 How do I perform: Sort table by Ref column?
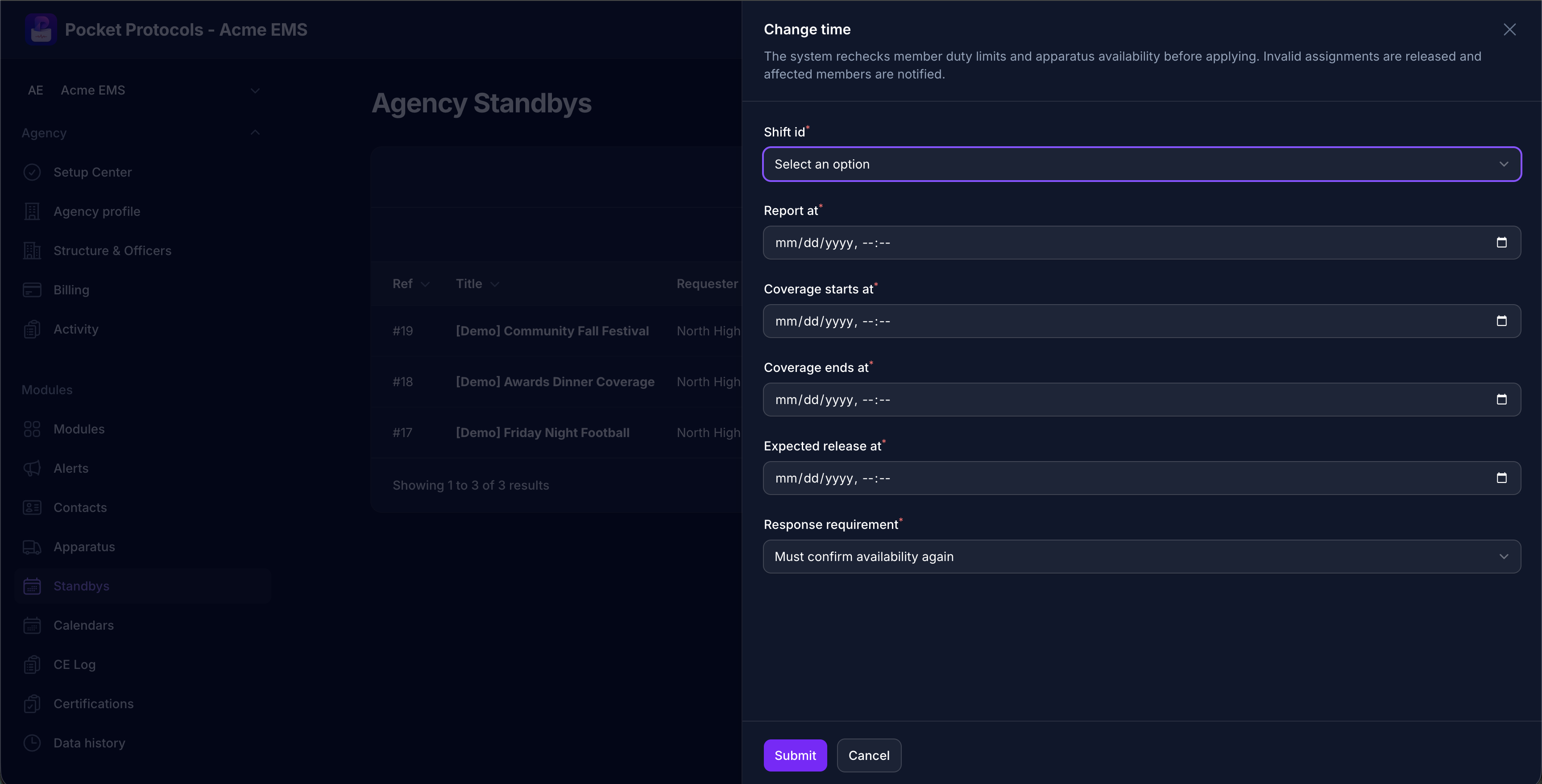(410, 284)
